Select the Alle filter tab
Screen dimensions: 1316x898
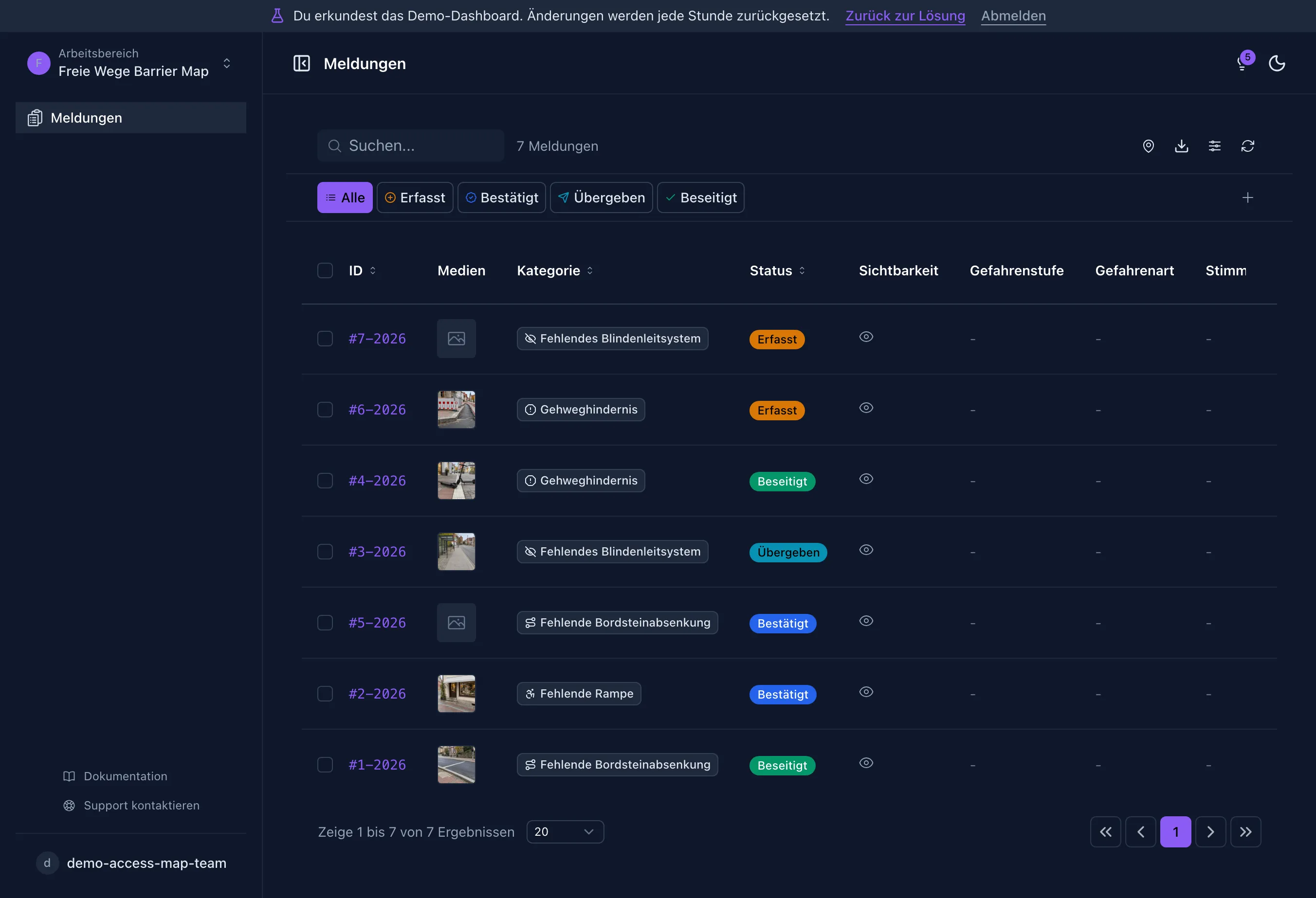[x=345, y=198]
